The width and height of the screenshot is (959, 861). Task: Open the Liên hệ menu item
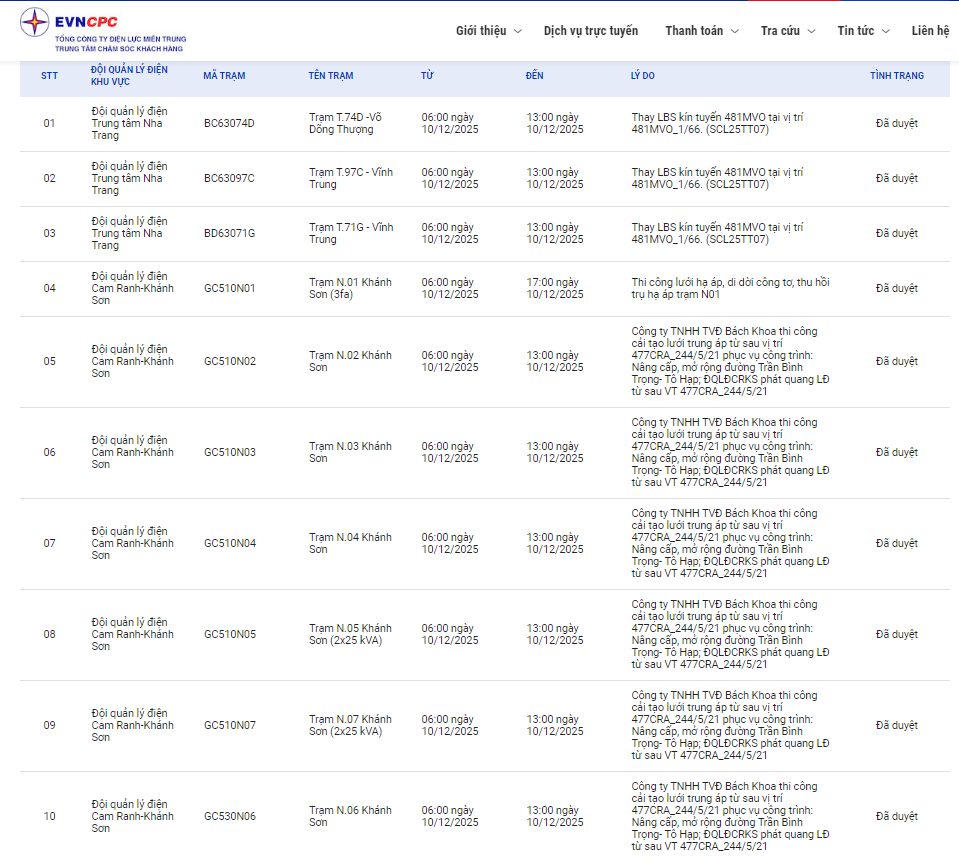click(930, 31)
